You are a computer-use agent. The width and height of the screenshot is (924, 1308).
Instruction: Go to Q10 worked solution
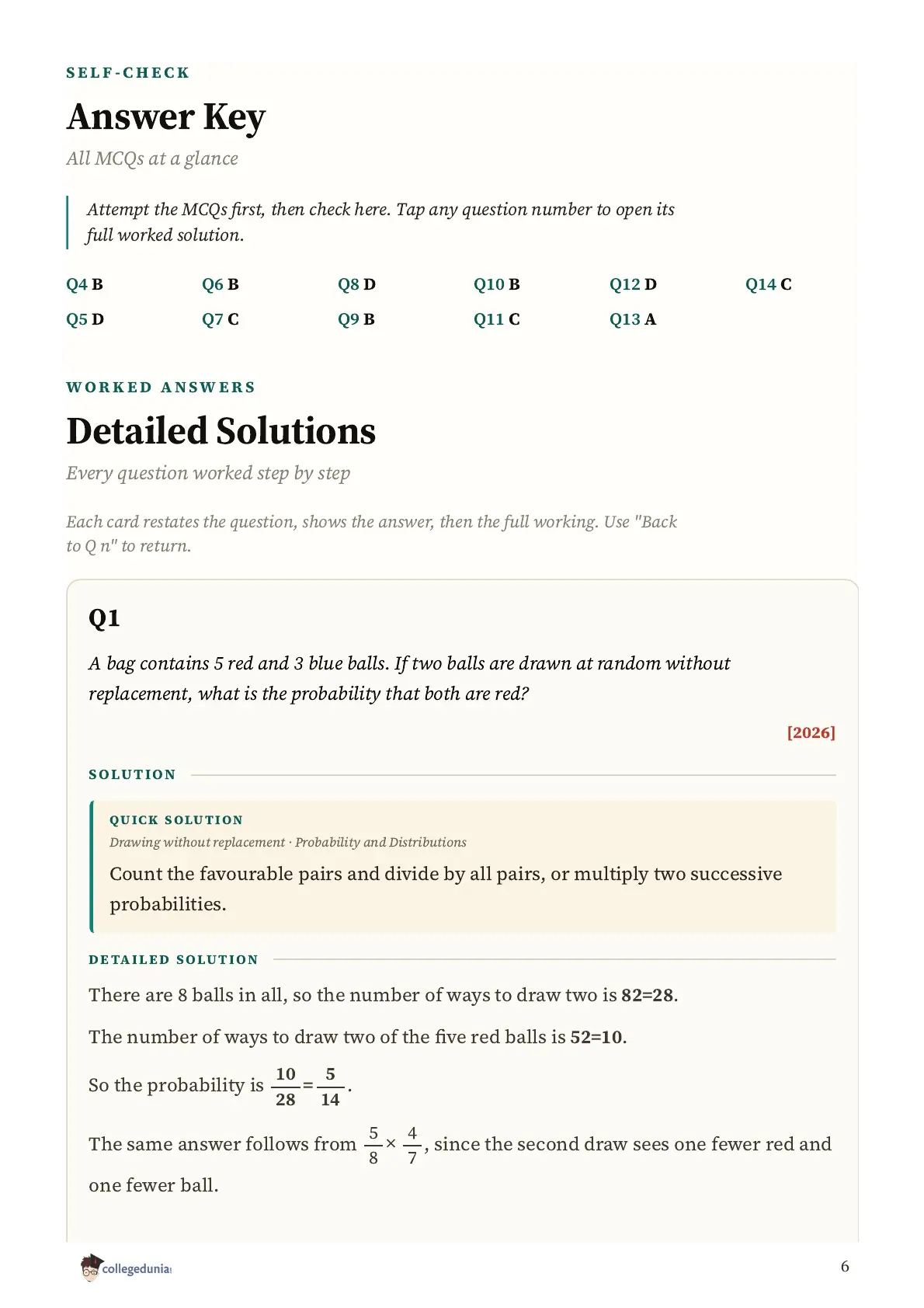coord(496,284)
